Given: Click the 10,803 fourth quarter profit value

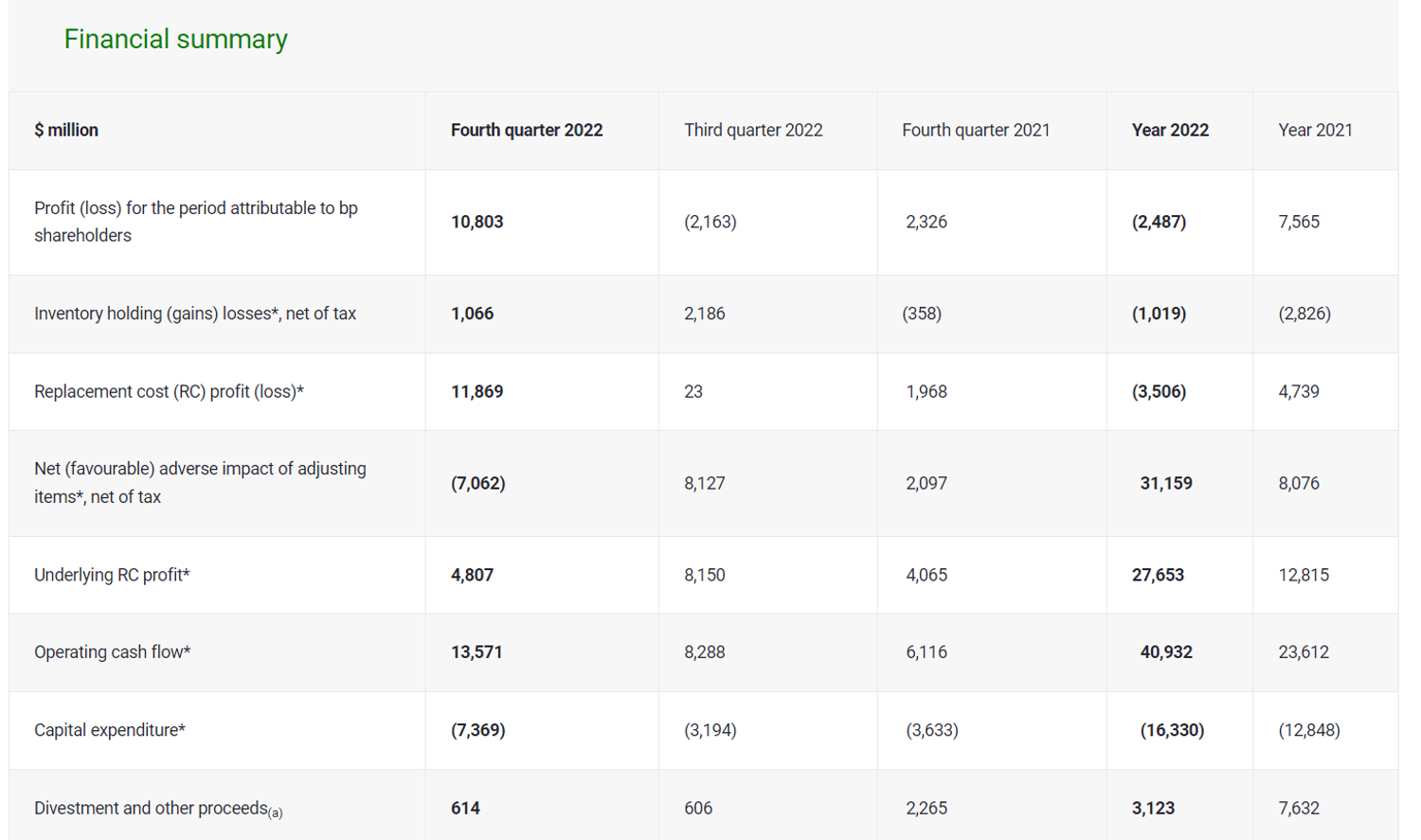Looking at the screenshot, I should click(477, 222).
